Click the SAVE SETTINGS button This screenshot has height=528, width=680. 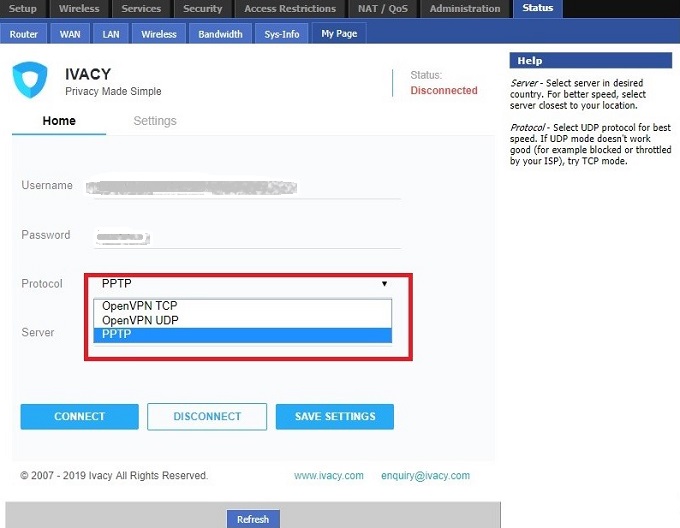pyautogui.click(x=335, y=417)
